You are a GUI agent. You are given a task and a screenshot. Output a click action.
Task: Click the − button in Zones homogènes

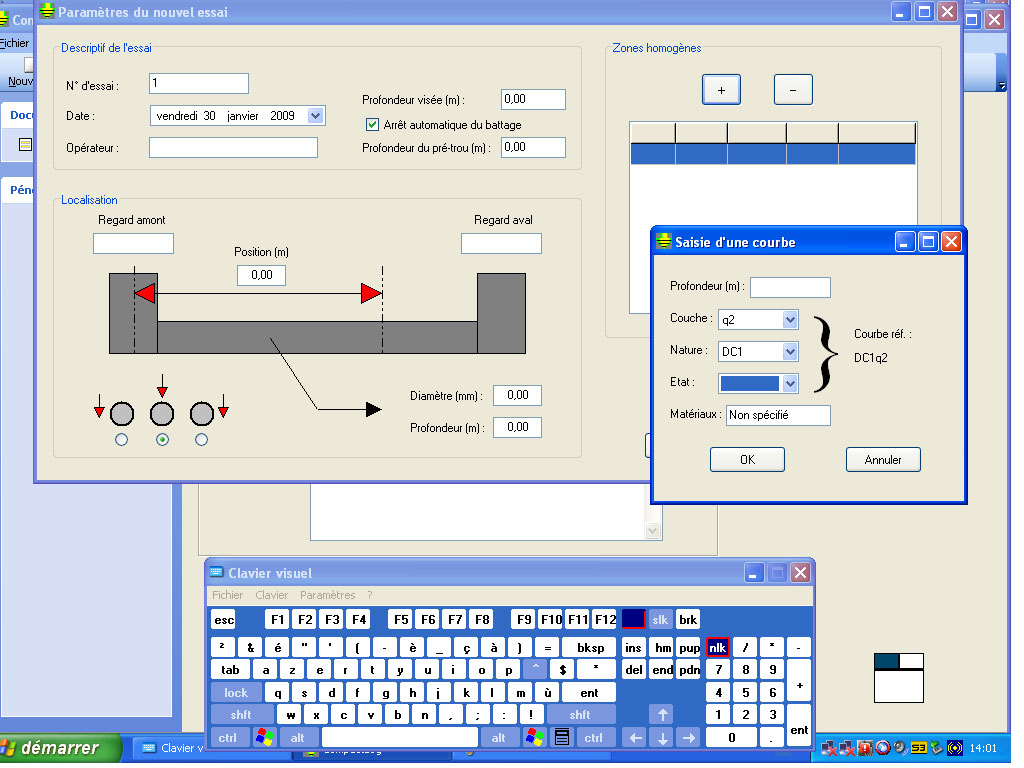tap(793, 89)
